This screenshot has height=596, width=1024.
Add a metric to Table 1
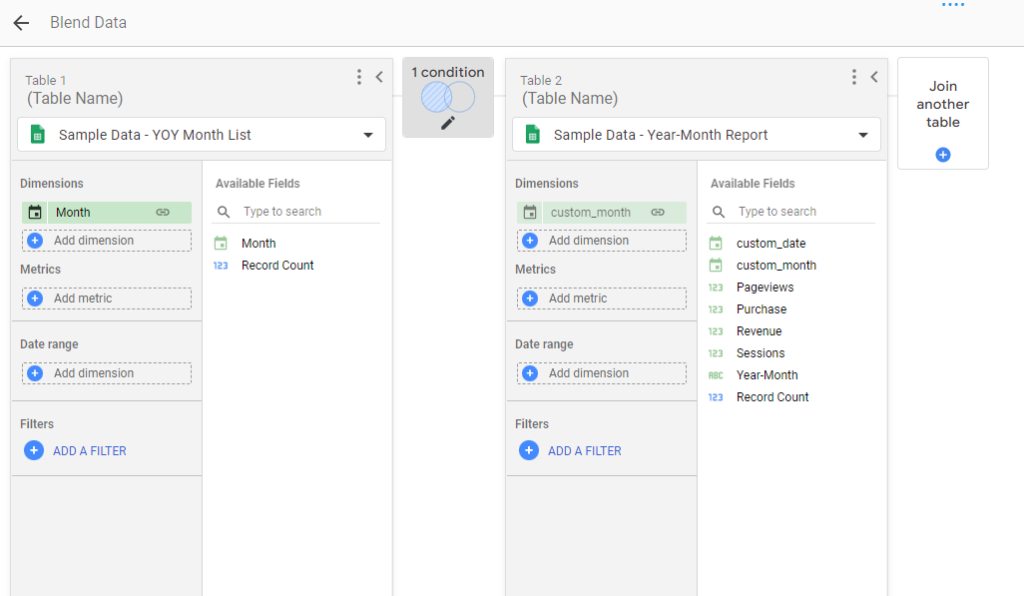click(105, 298)
